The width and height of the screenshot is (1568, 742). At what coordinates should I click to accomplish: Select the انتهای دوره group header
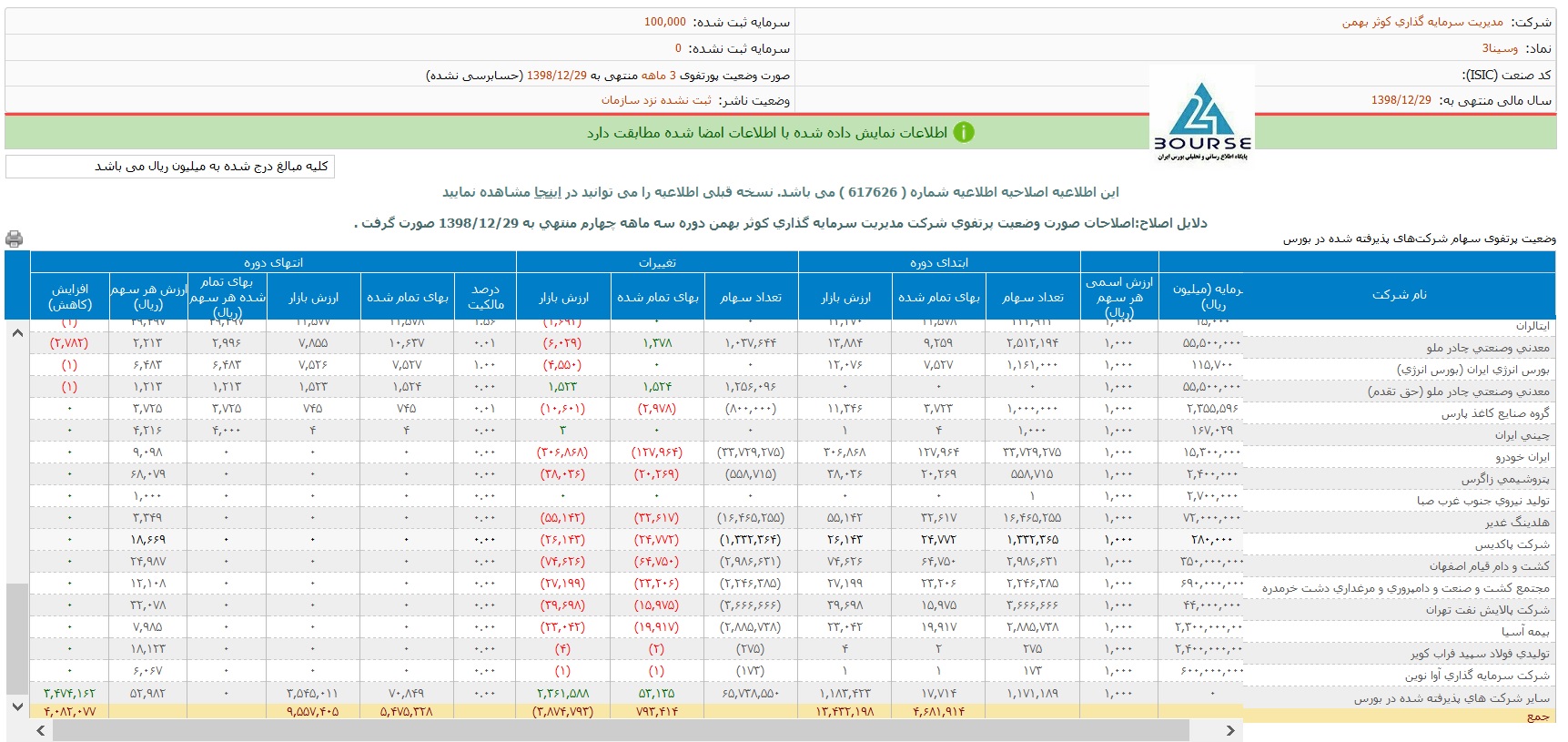[x=273, y=262]
